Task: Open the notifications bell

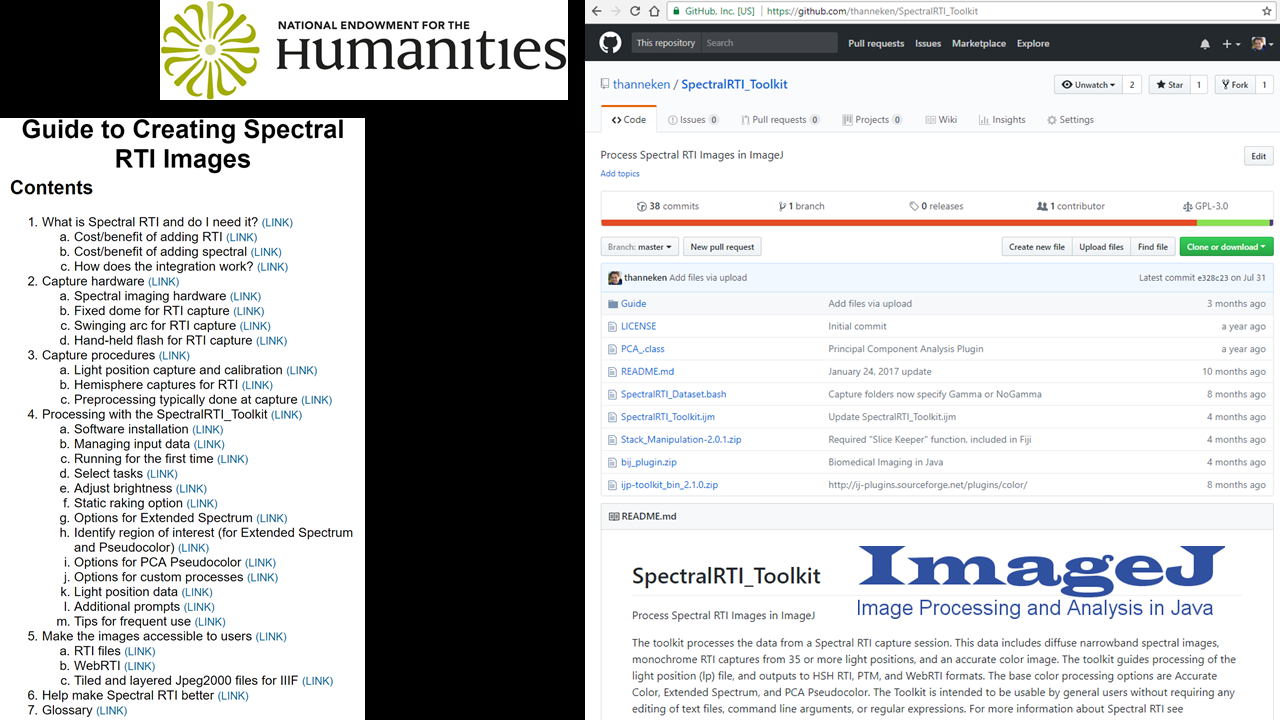Action: tap(1205, 44)
